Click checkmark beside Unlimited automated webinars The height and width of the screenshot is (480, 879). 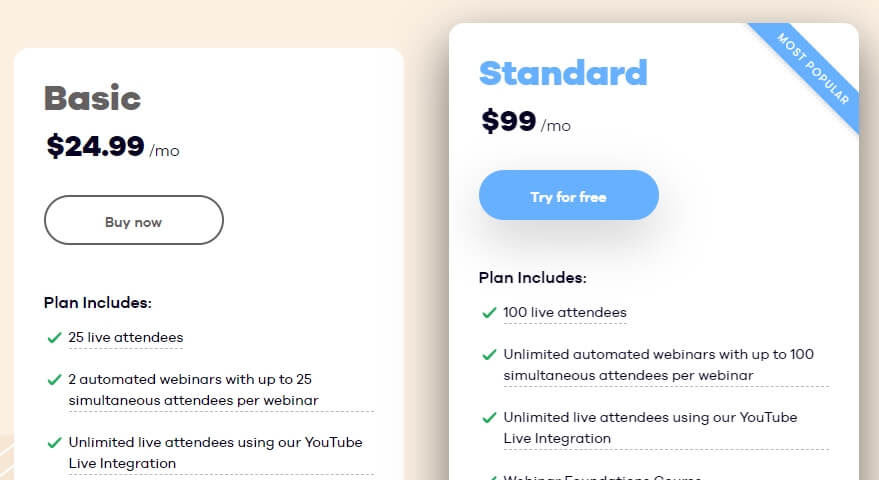pyautogui.click(x=489, y=355)
